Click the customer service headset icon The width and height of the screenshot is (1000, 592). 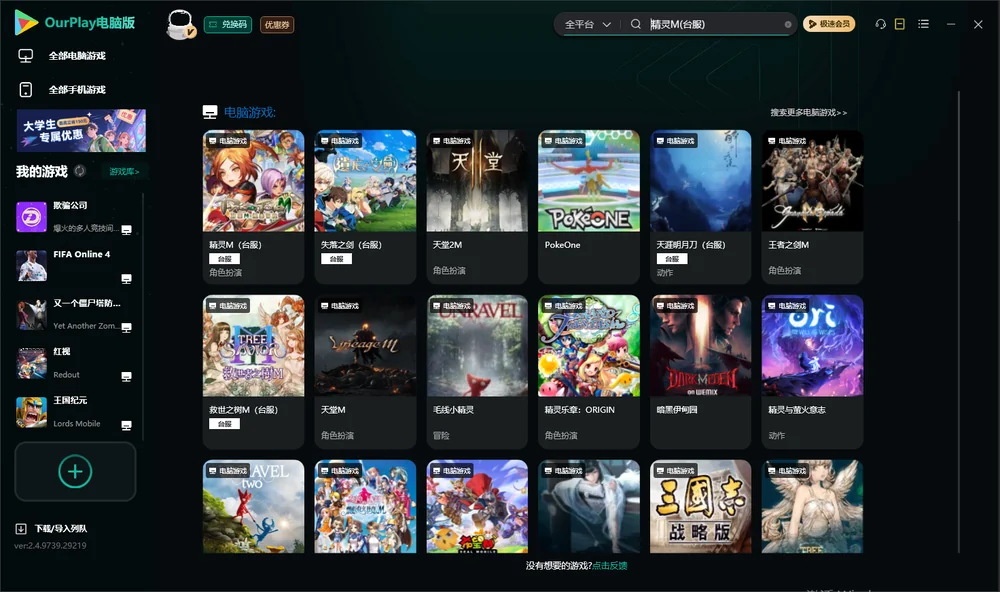pyautogui.click(x=881, y=24)
